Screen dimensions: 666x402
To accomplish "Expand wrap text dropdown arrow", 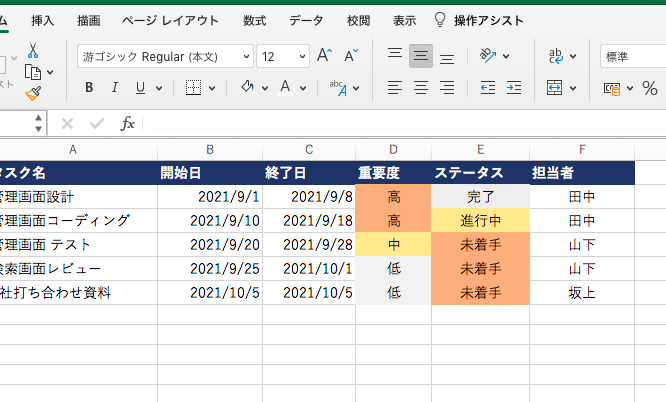I will coord(573,56).
